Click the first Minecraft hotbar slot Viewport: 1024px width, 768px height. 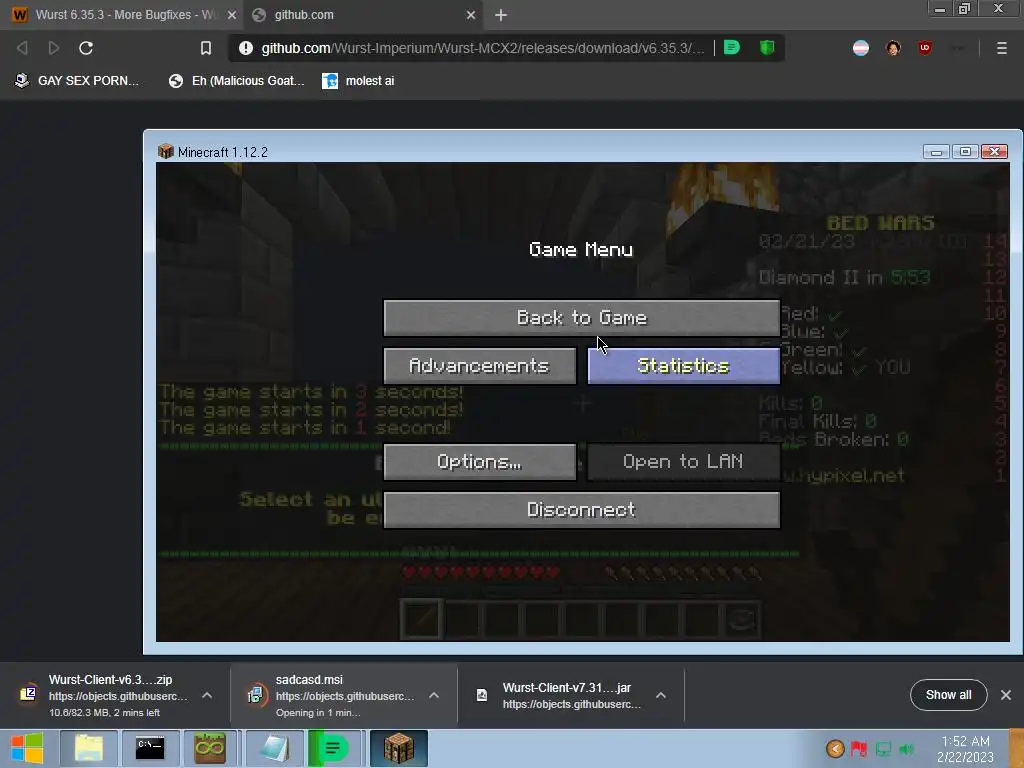(421, 619)
